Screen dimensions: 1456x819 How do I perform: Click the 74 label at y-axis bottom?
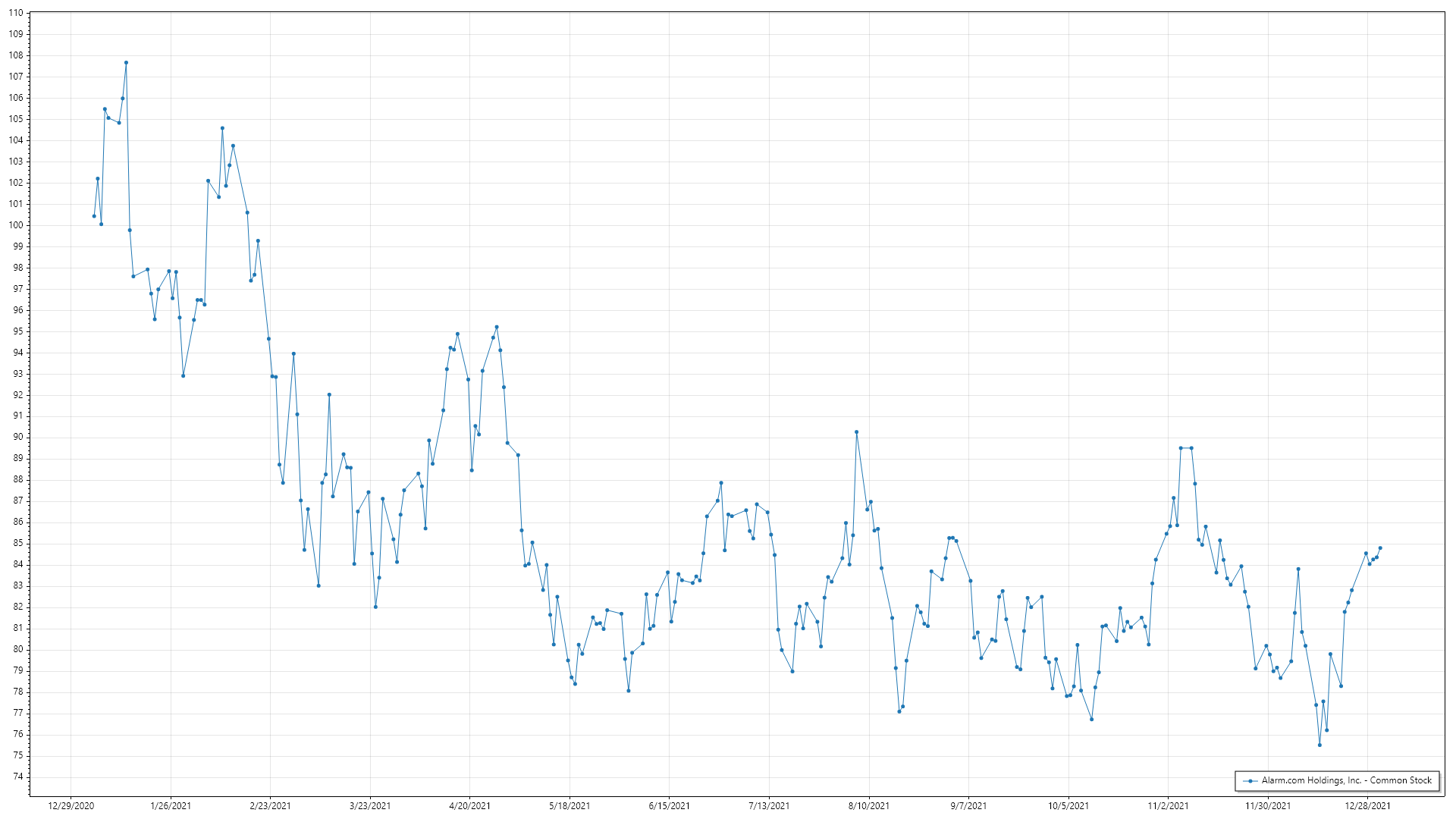tap(18, 777)
